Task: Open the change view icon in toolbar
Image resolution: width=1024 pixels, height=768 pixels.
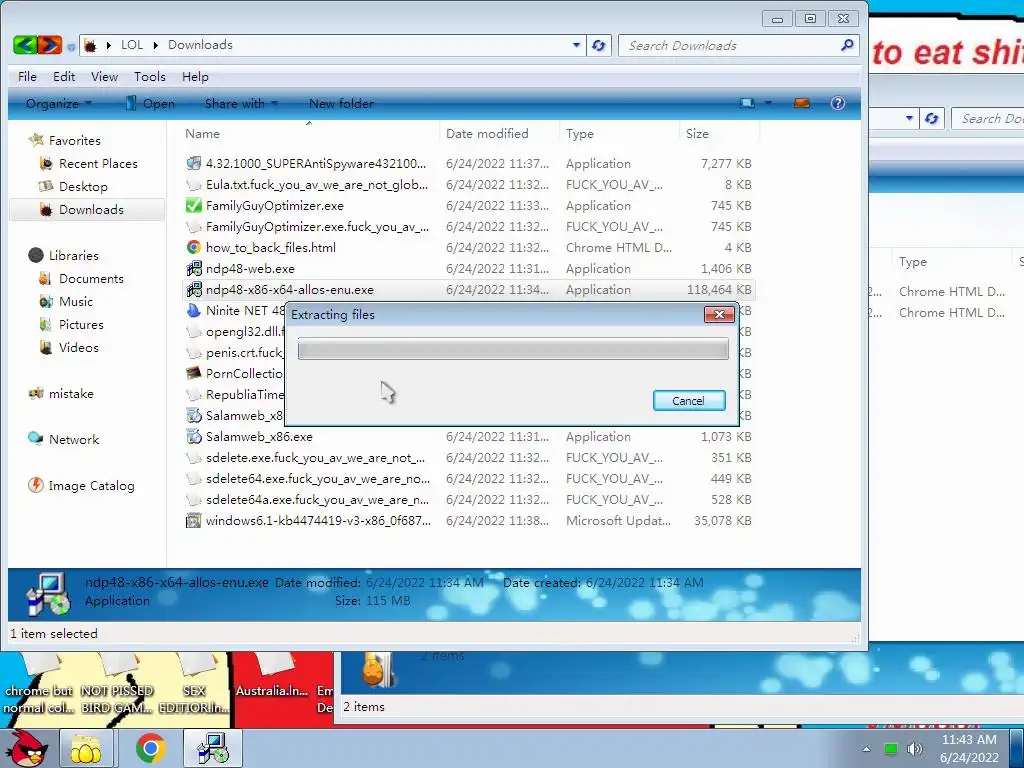Action: point(747,103)
